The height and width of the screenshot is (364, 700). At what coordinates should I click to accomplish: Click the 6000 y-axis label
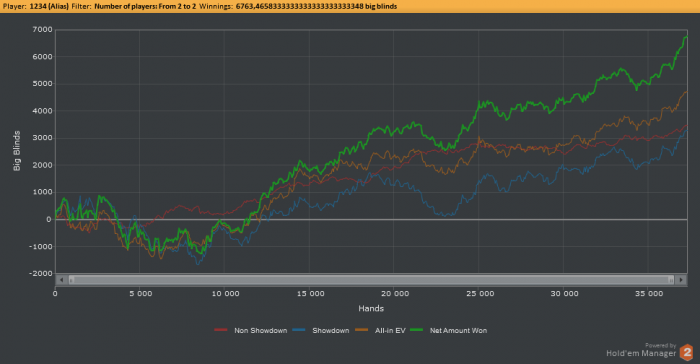click(x=42, y=57)
